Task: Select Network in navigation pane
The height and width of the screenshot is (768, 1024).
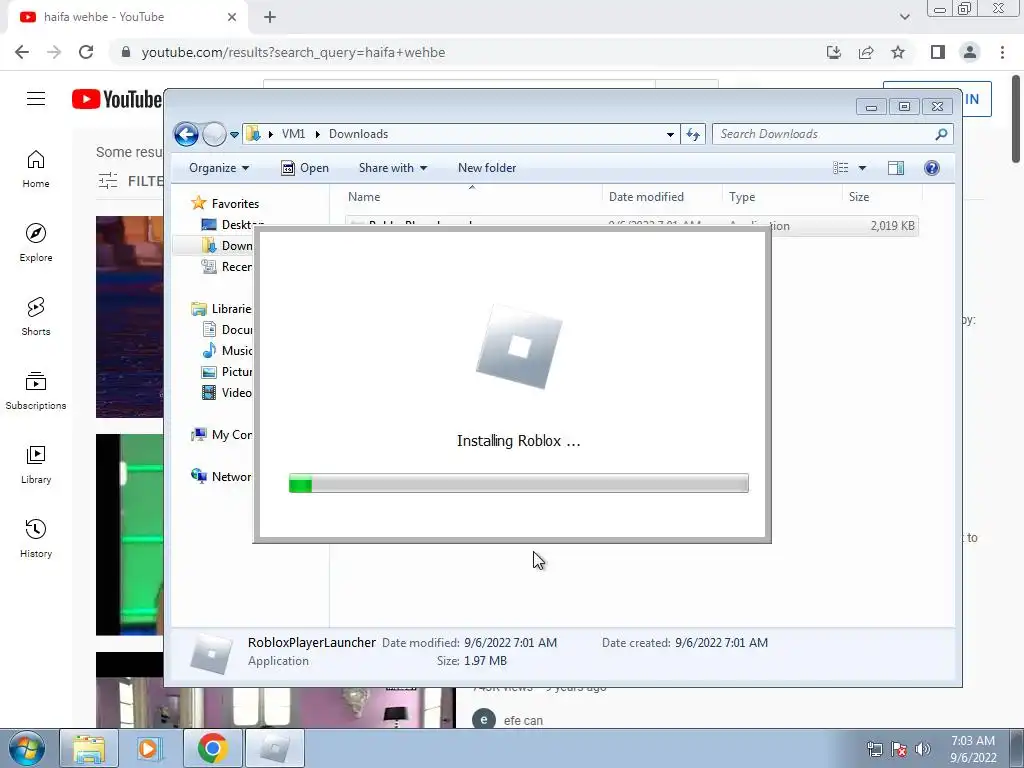Action: 221,477
